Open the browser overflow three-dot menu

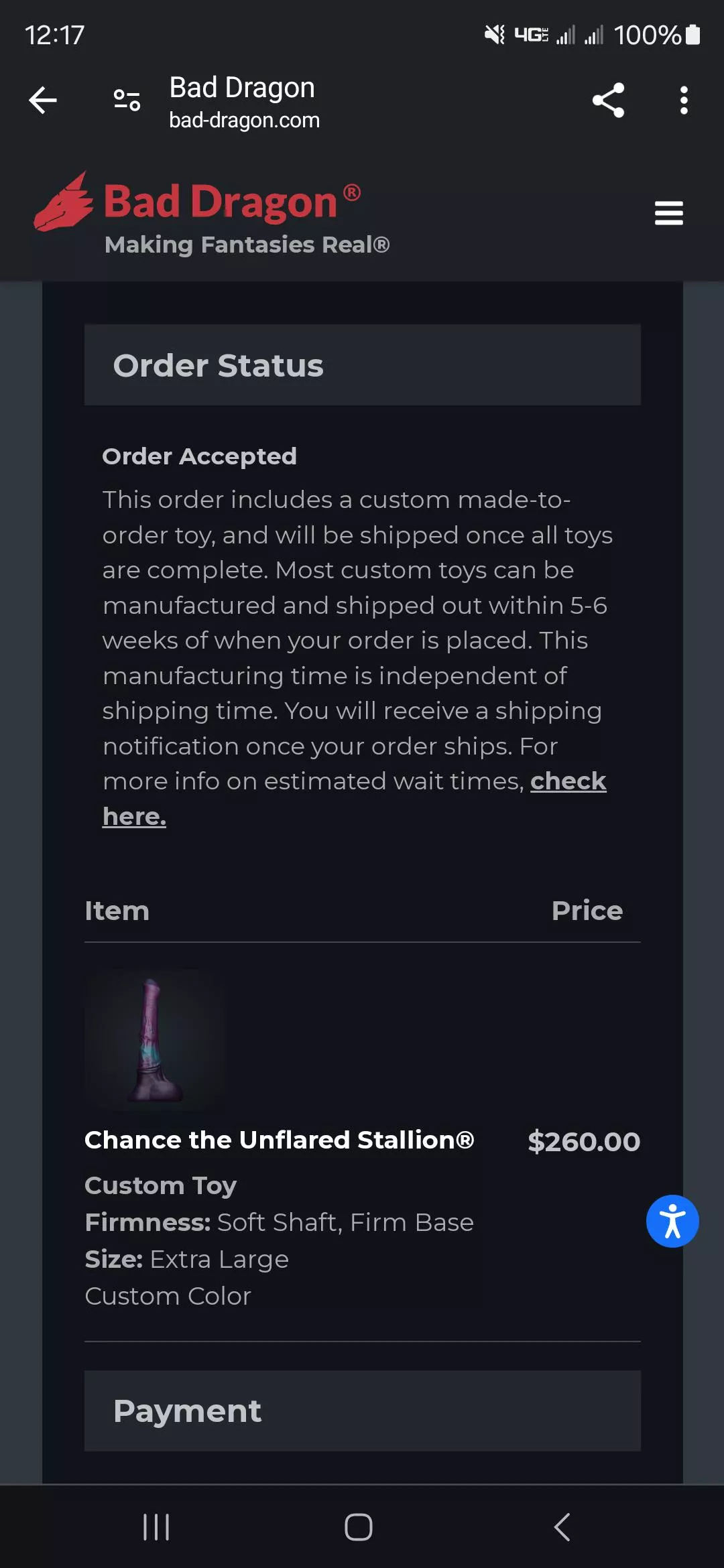tap(684, 100)
